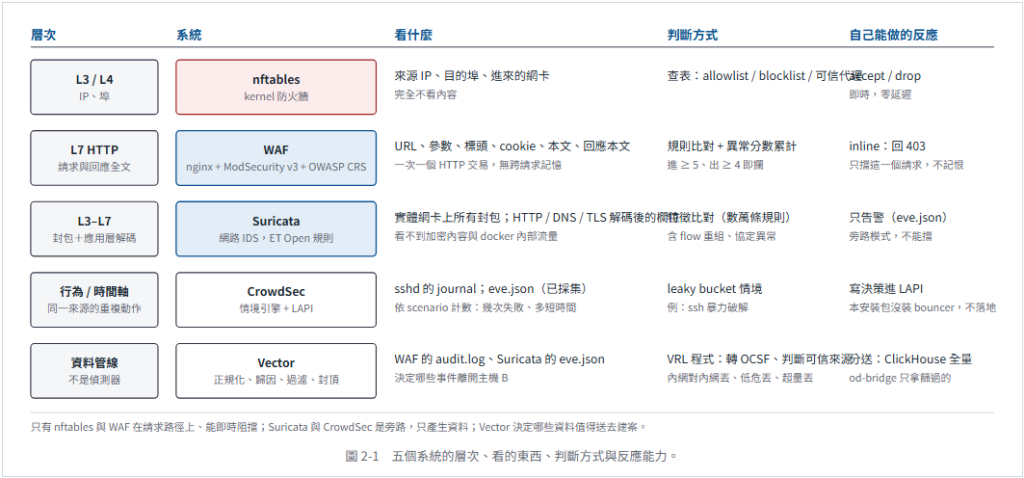Click text 規則比對 + 異常分數累計
Image resolution: width=1024 pixels, height=478 pixels.
tap(731, 146)
